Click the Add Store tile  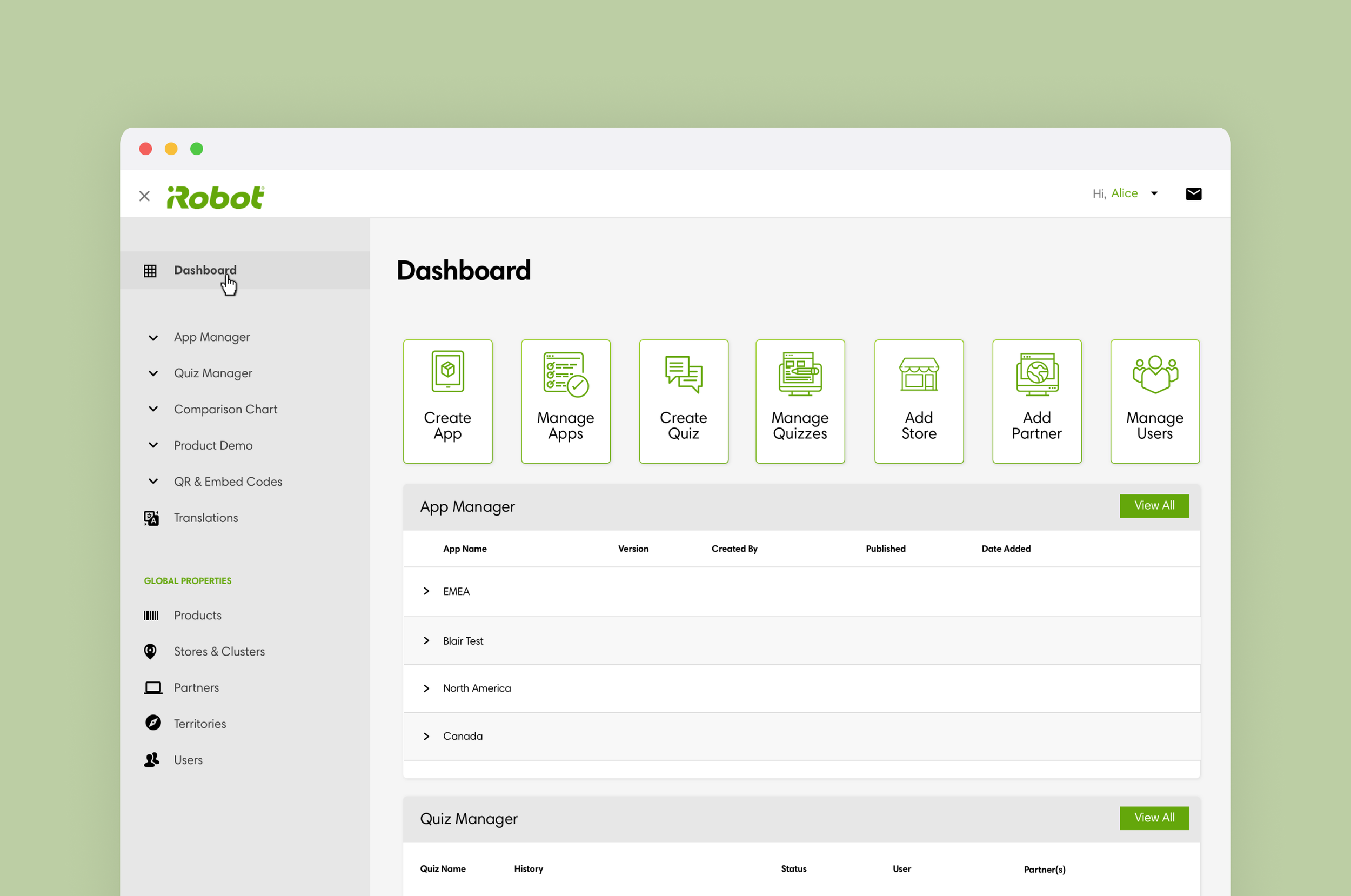click(918, 401)
